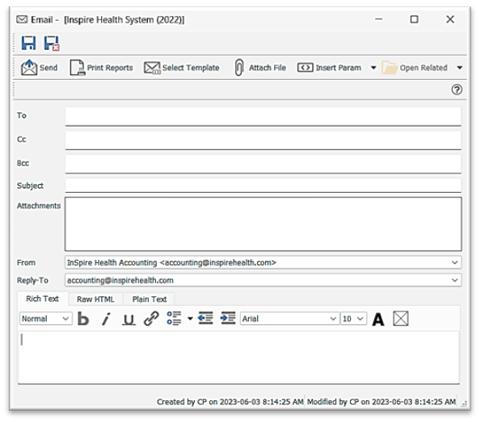Image resolution: width=480 pixels, height=422 pixels.
Task: Switch to the Plain Text tab
Action: pyautogui.click(x=149, y=299)
